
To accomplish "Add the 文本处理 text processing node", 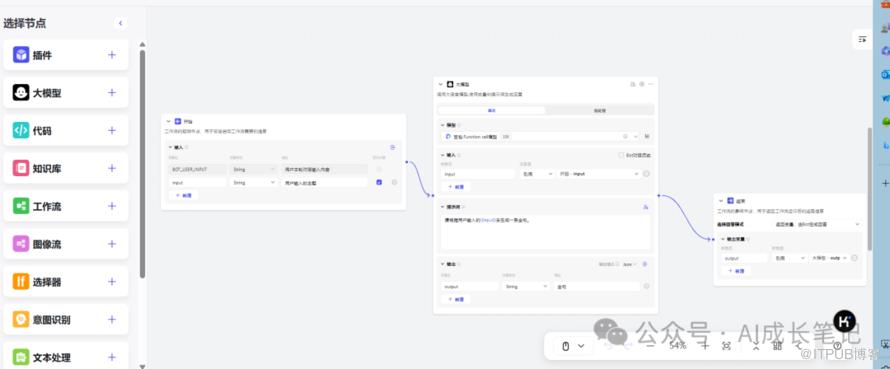I will pos(112,357).
